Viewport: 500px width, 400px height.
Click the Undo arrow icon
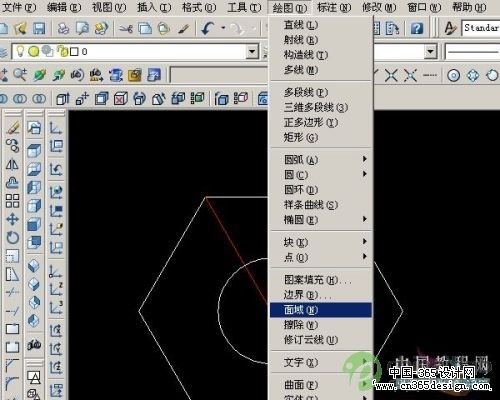pyautogui.click(x=208, y=29)
